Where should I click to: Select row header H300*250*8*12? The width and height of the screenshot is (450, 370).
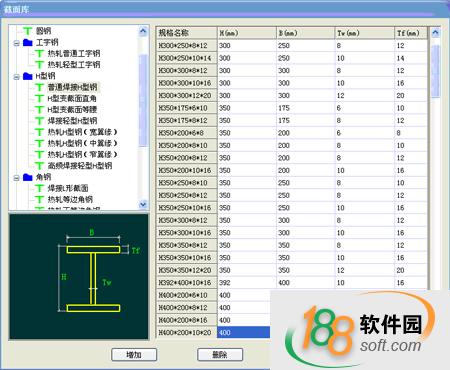[x=186, y=45]
